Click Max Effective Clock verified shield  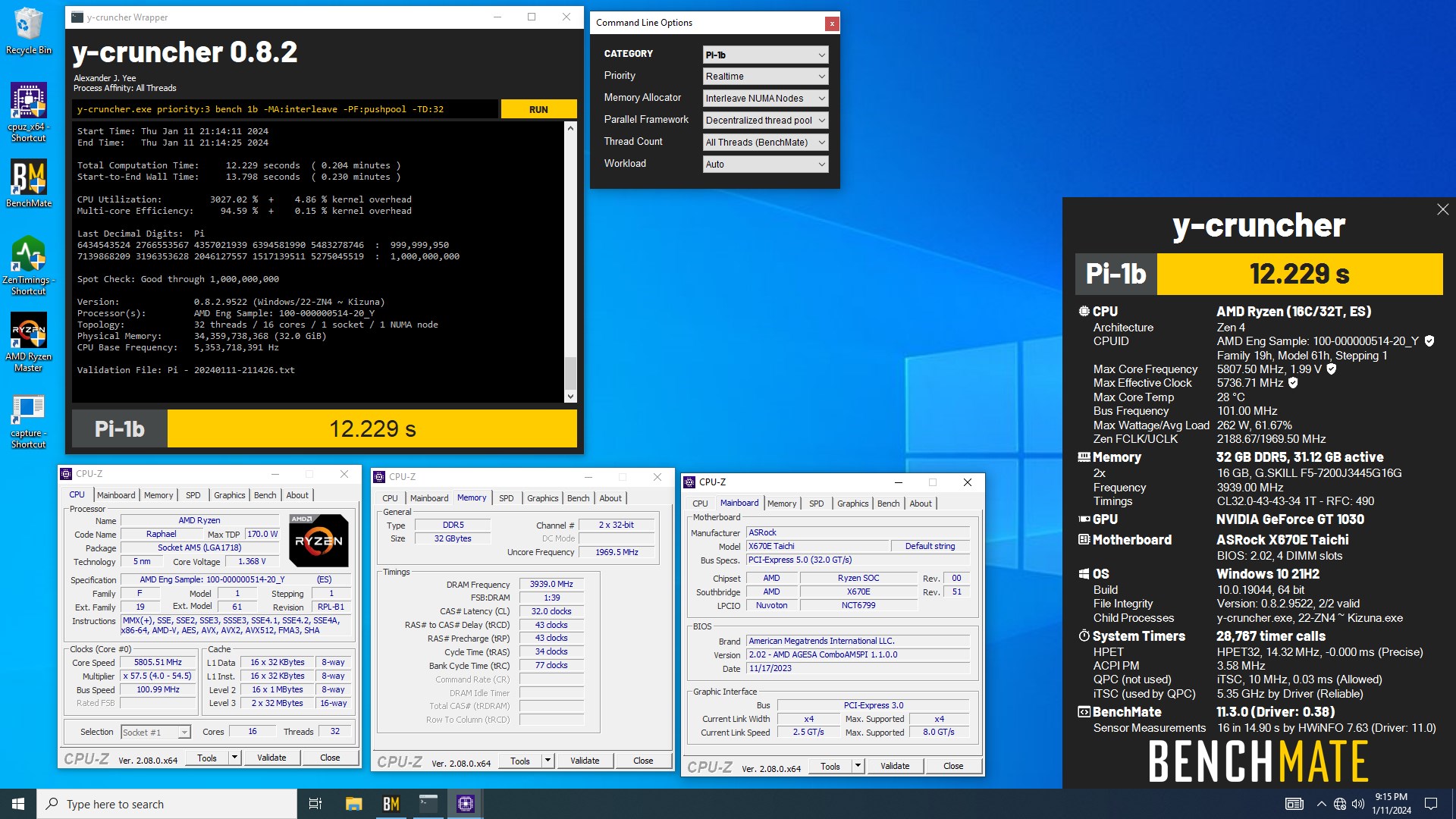point(1293,383)
